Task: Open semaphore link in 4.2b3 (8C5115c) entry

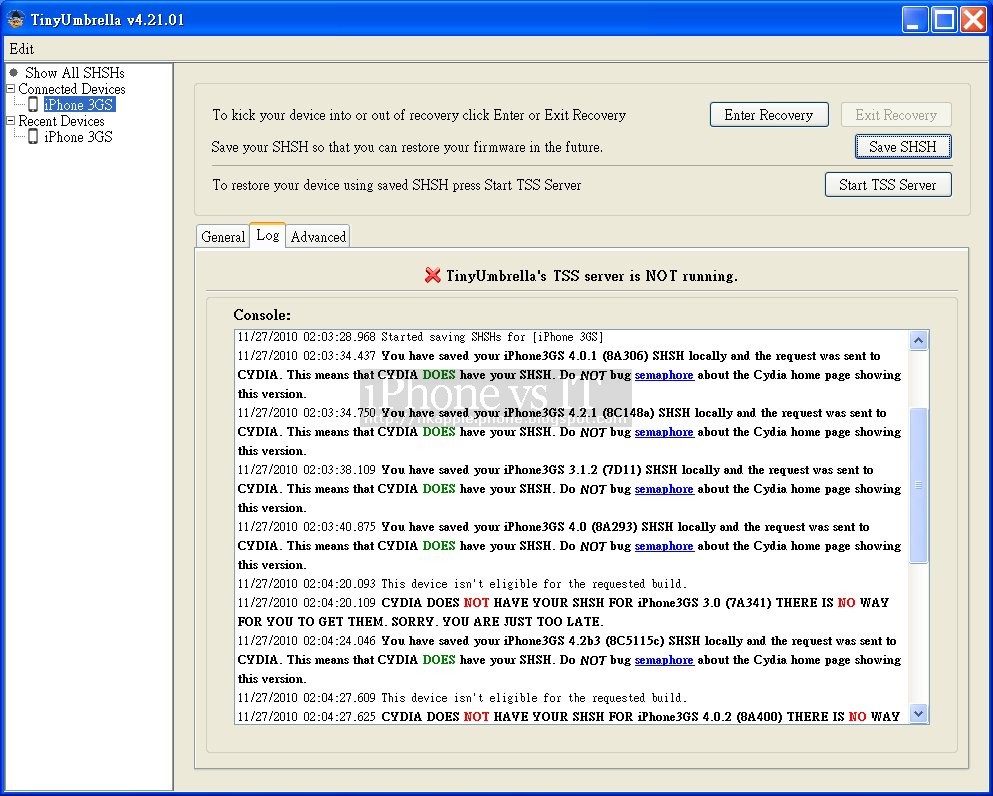Action: tap(664, 660)
